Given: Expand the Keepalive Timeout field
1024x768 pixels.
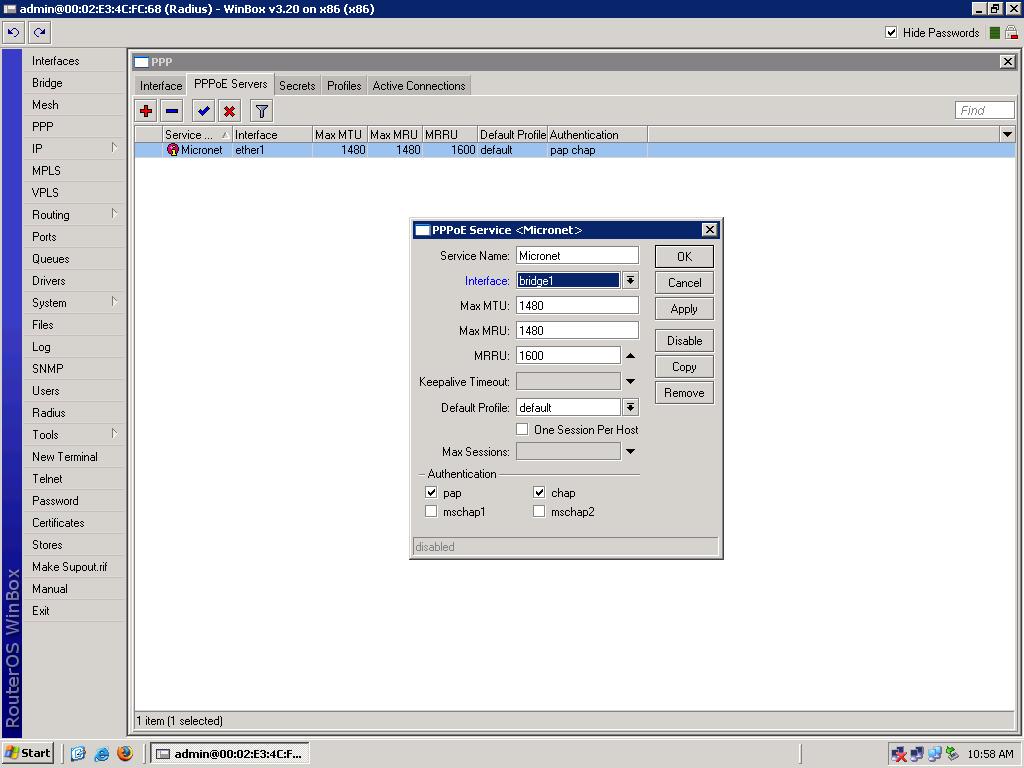Looking at the screenshot, I should coord(630,381).
